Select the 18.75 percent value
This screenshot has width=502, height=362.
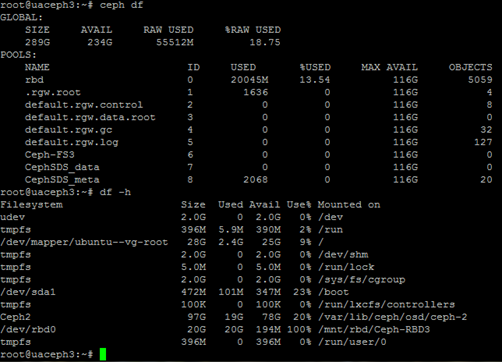pyautogui.click(x=265, y=42)
